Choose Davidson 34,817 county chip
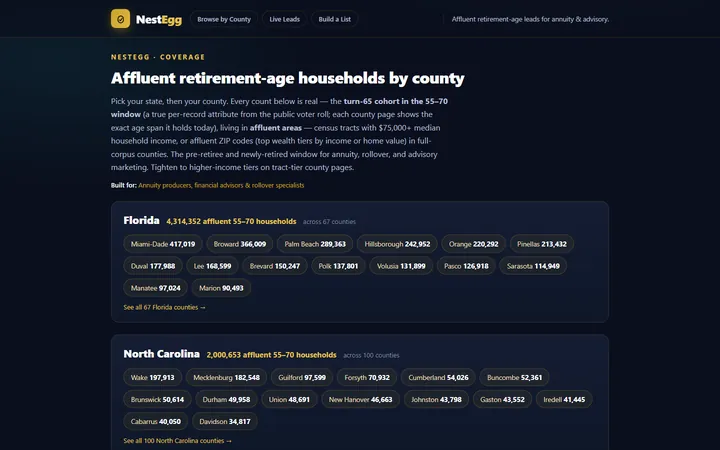Image resolution: width=720 pixels, height=450 pixels. pos(225,422)
